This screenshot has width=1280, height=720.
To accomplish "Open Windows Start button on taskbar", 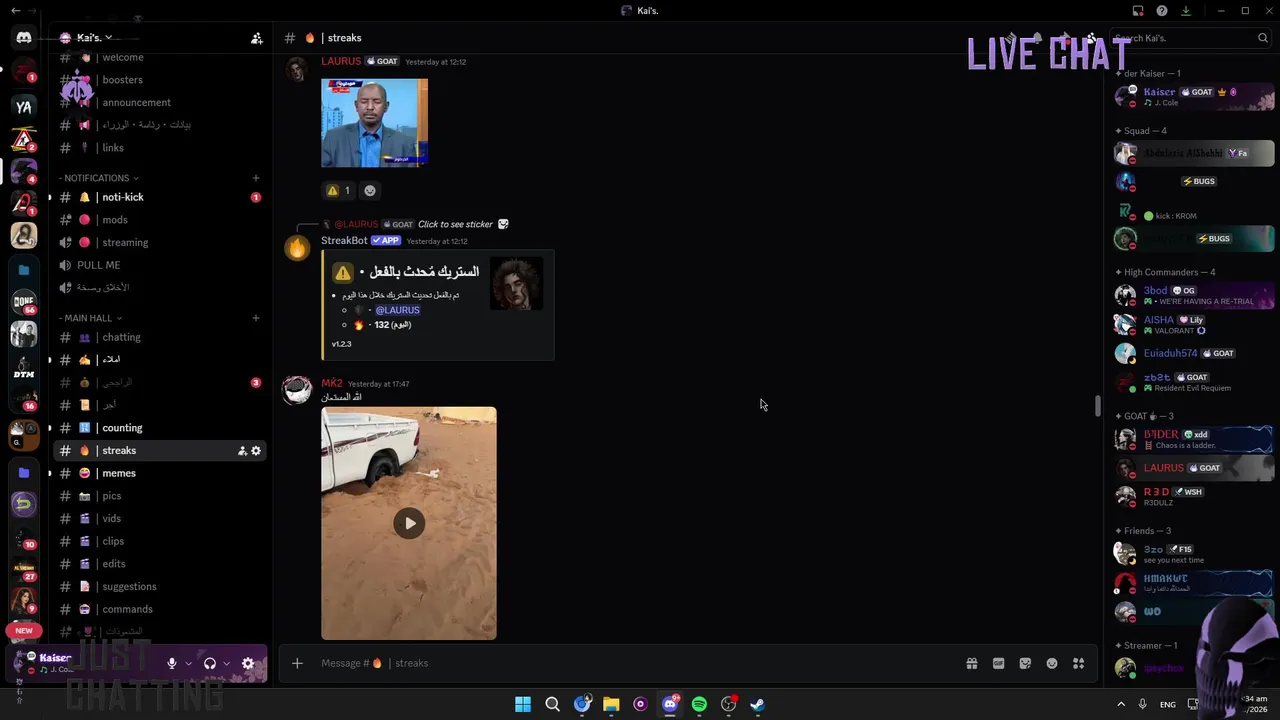I will (523, 704).
